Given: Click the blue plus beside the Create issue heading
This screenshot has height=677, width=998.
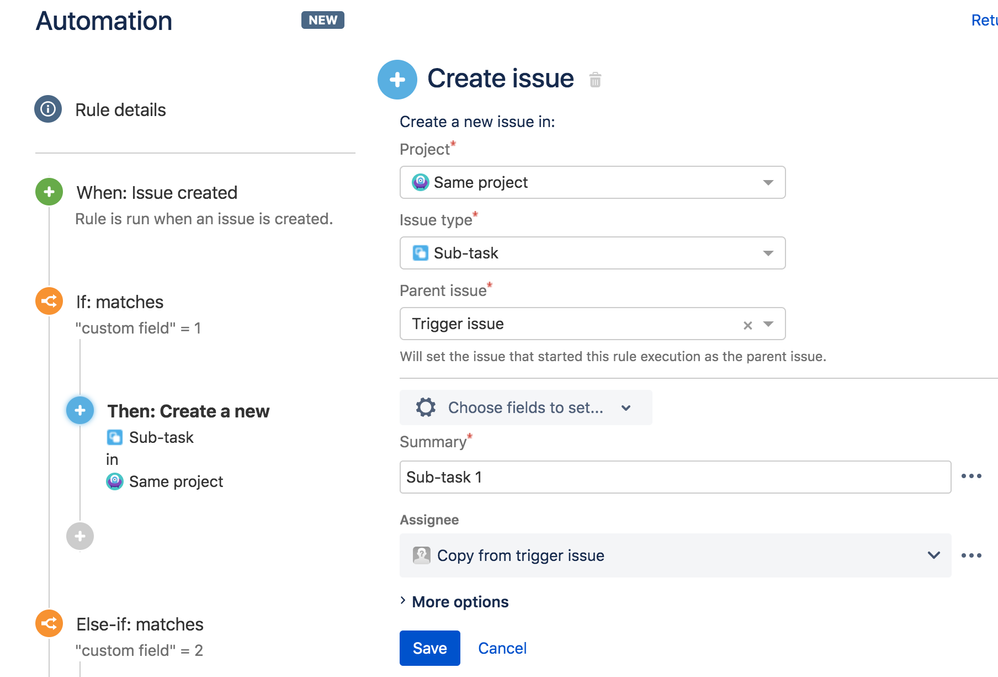Looking at the screenshot, I should tap(397, 78).
